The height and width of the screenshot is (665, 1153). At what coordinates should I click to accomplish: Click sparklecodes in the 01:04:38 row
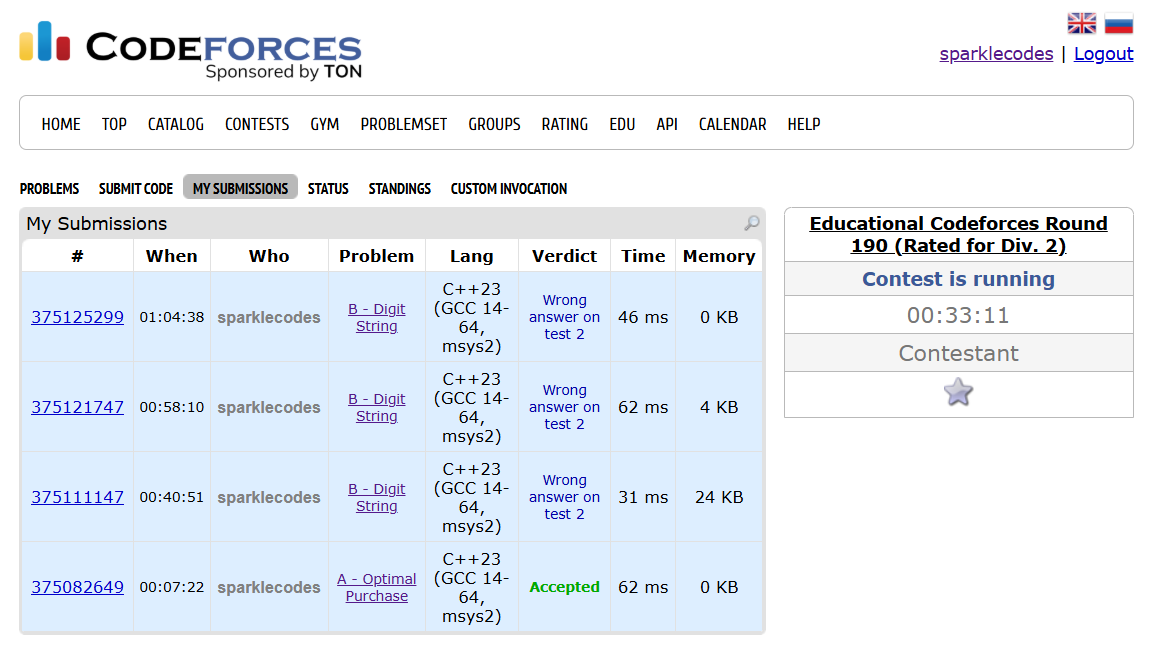pos(268,317)
